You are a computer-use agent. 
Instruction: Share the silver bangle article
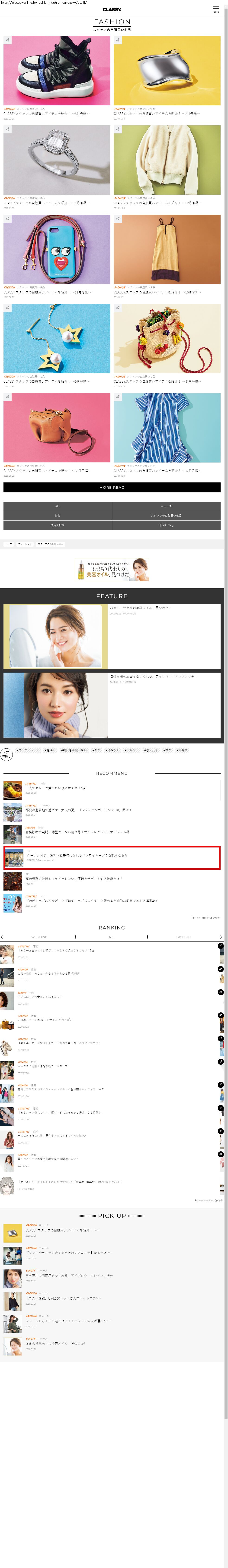118,40
